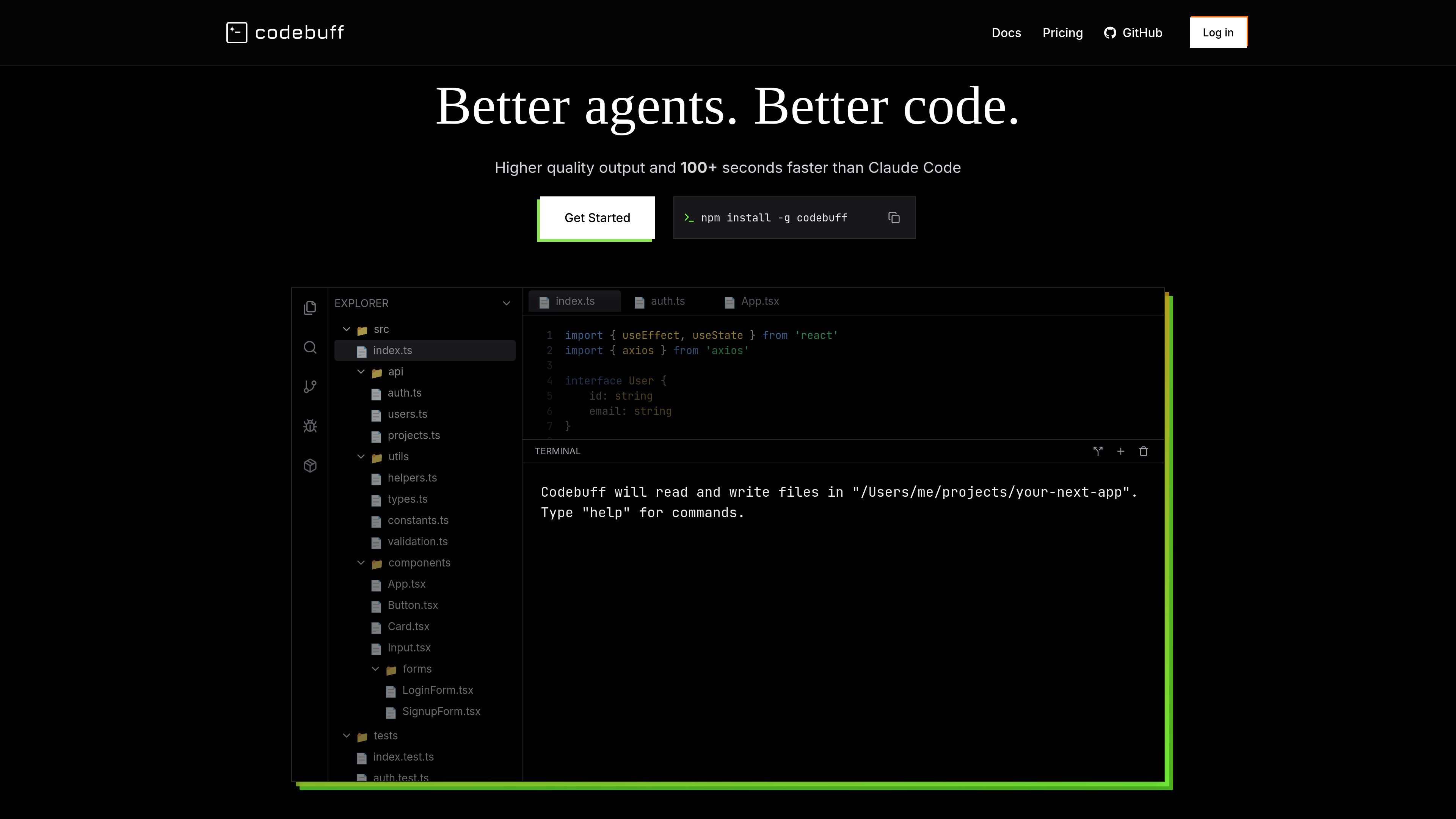This screenshot has height=819, width=1456.
Task: Copy the npm install command
Action: pos(894,218)
